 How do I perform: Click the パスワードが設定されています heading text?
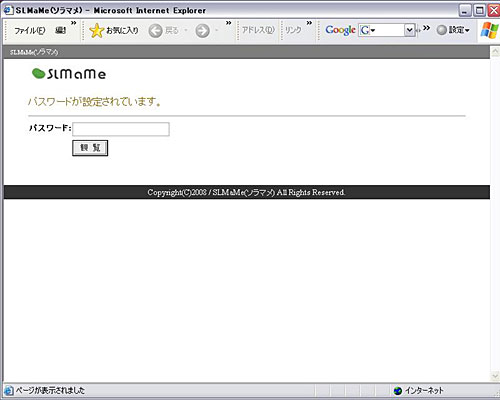click(x=94, y=101)
